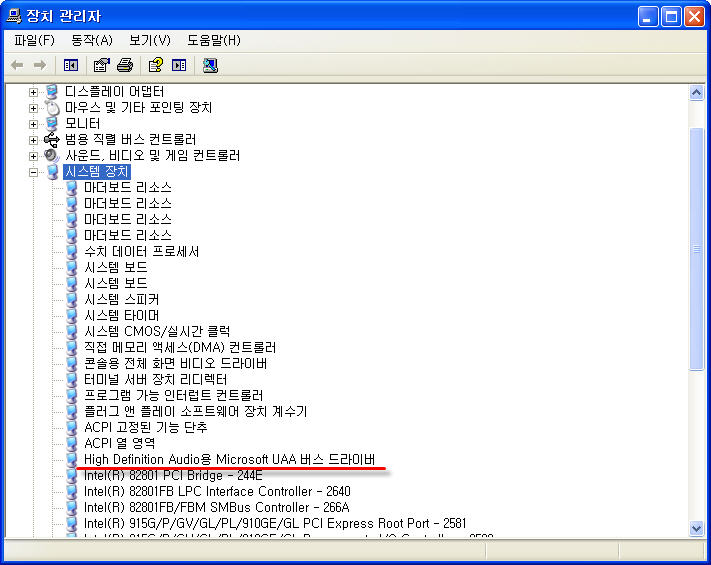
Task: Select 915G PCI Express Root Port - 2581 label
Action: (x=275, y=523)
